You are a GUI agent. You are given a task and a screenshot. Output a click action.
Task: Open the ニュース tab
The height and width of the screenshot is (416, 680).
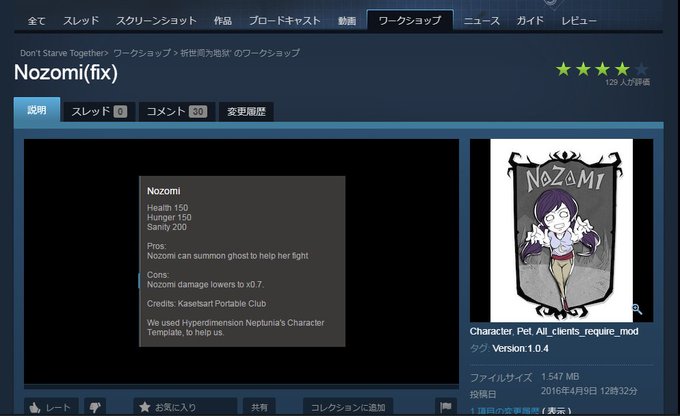481,21
